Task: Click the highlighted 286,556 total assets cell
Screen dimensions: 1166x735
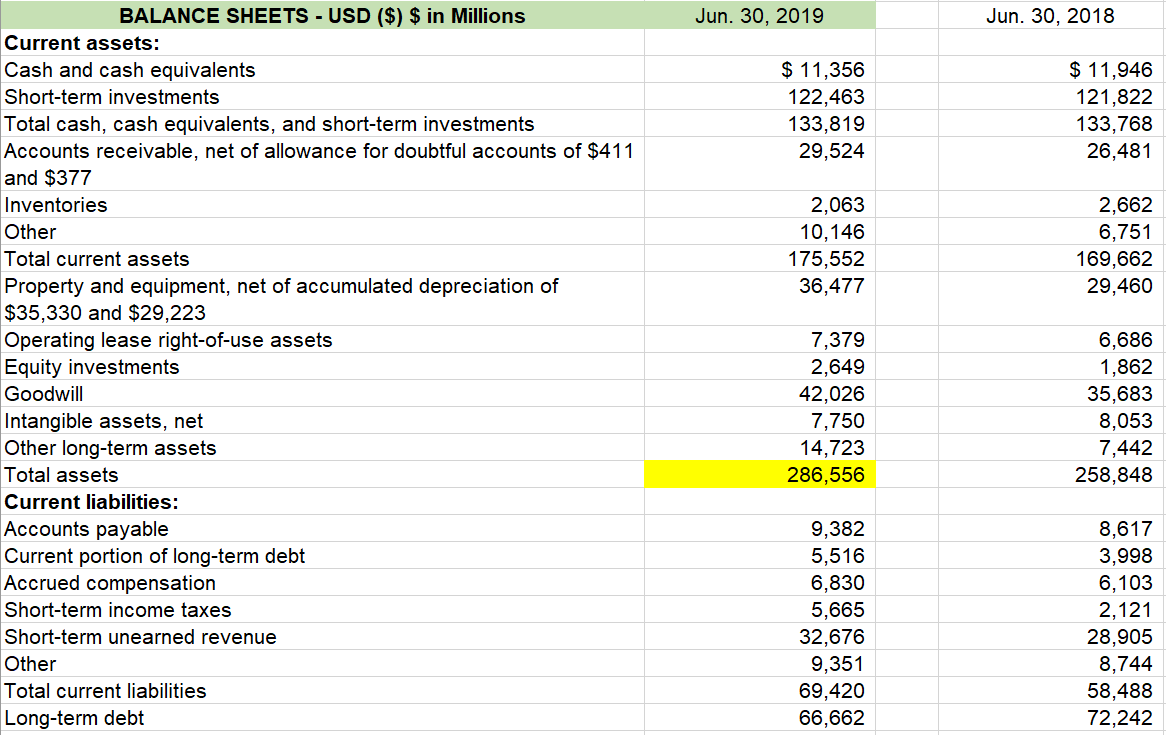Action: pos(759,475)
